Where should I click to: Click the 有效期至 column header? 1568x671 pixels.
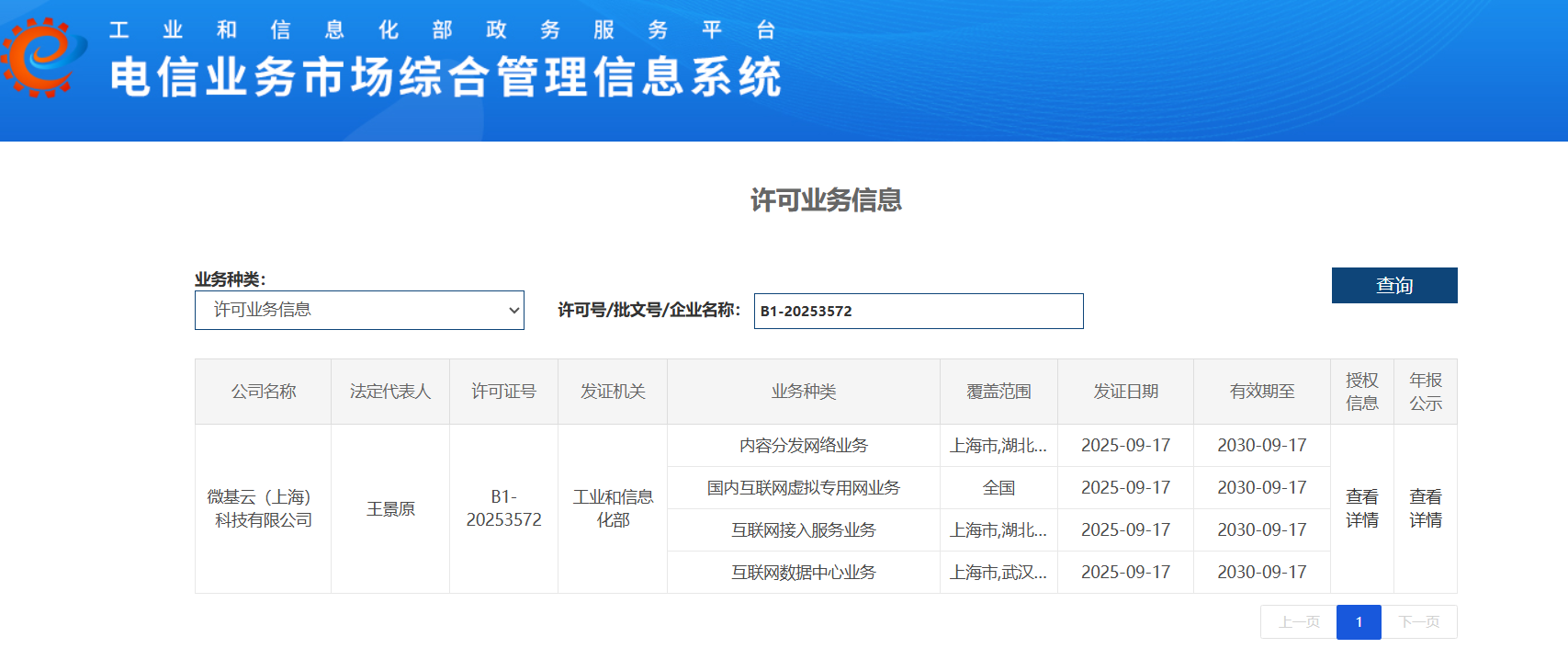tap(1261, 392)
